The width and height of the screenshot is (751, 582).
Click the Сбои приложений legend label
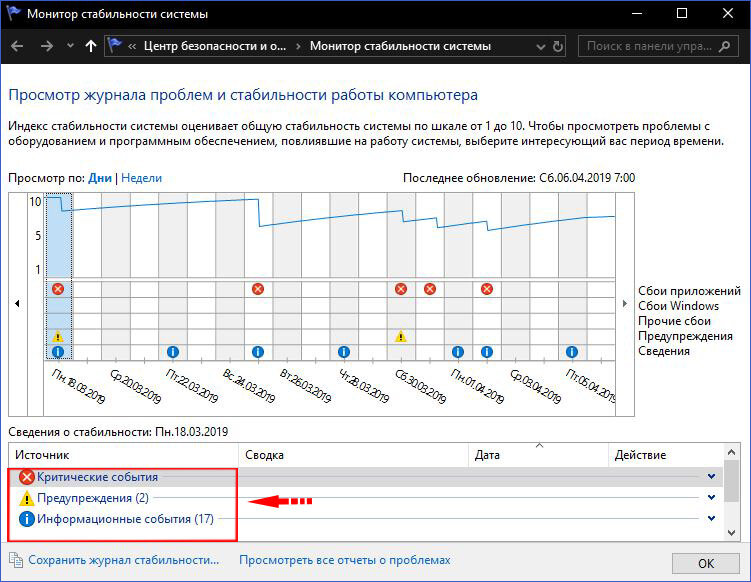pyautogui.click(x=689, y=291)
